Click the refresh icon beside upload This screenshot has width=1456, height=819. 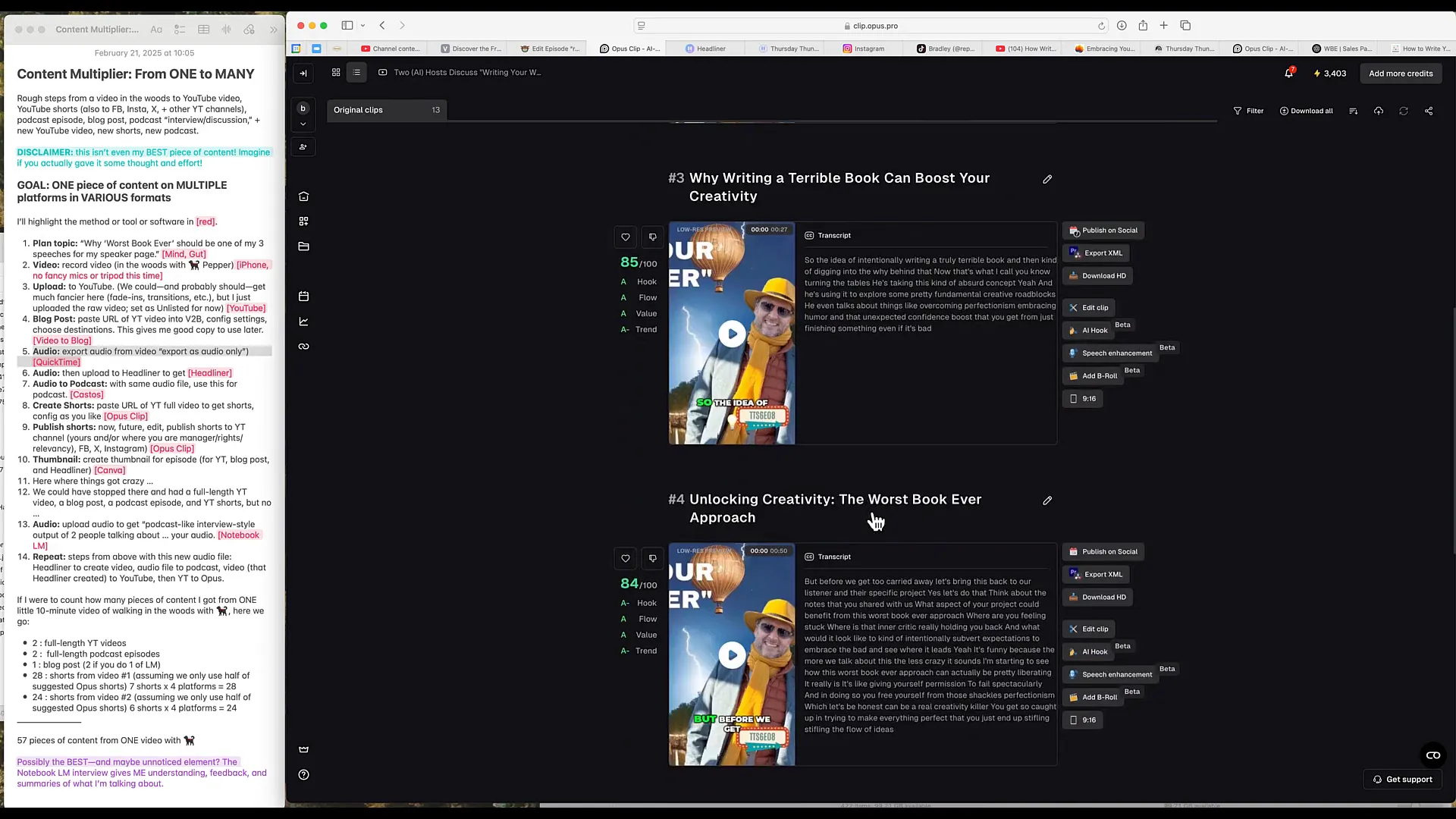[1404, 111]
